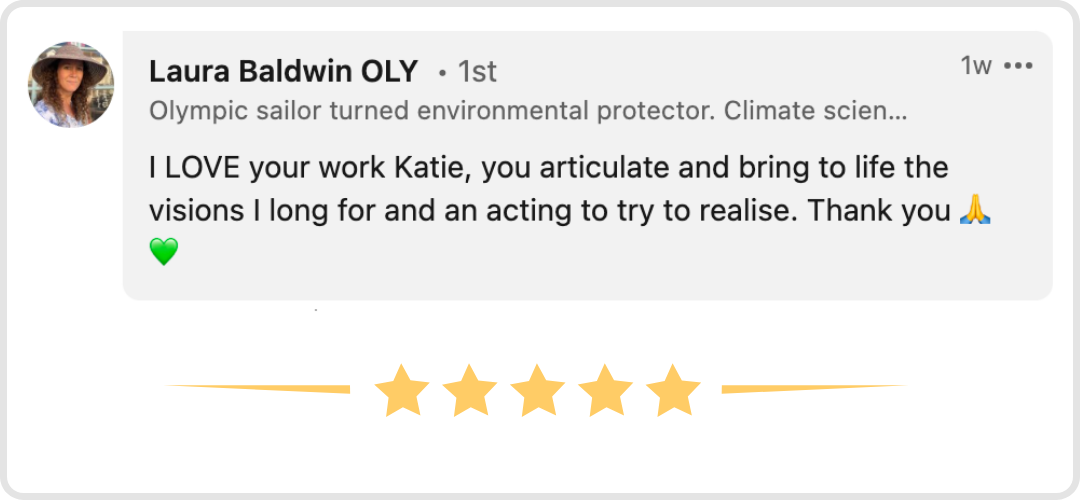
Task: Click the gold line right of the stars
Action: (812, 388)
